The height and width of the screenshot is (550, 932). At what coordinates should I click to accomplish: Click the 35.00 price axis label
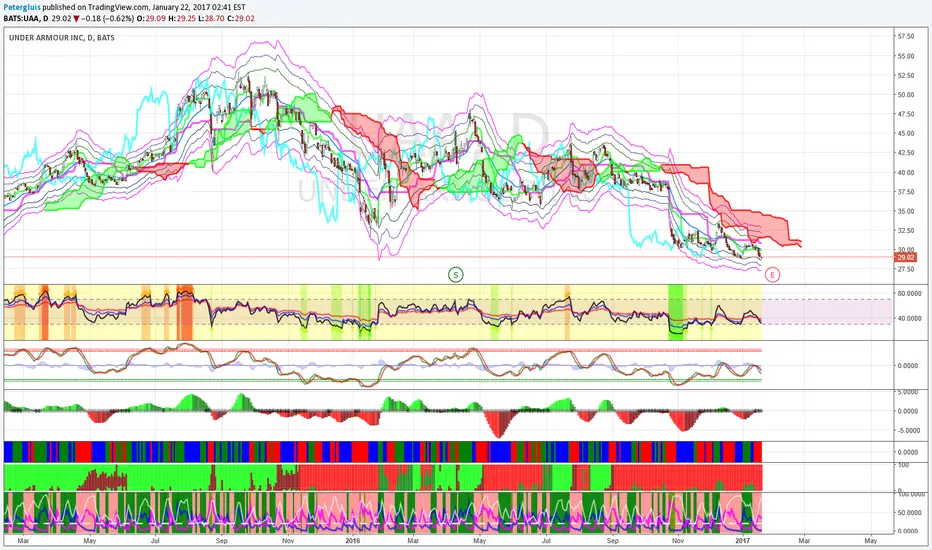pos(906,211)
